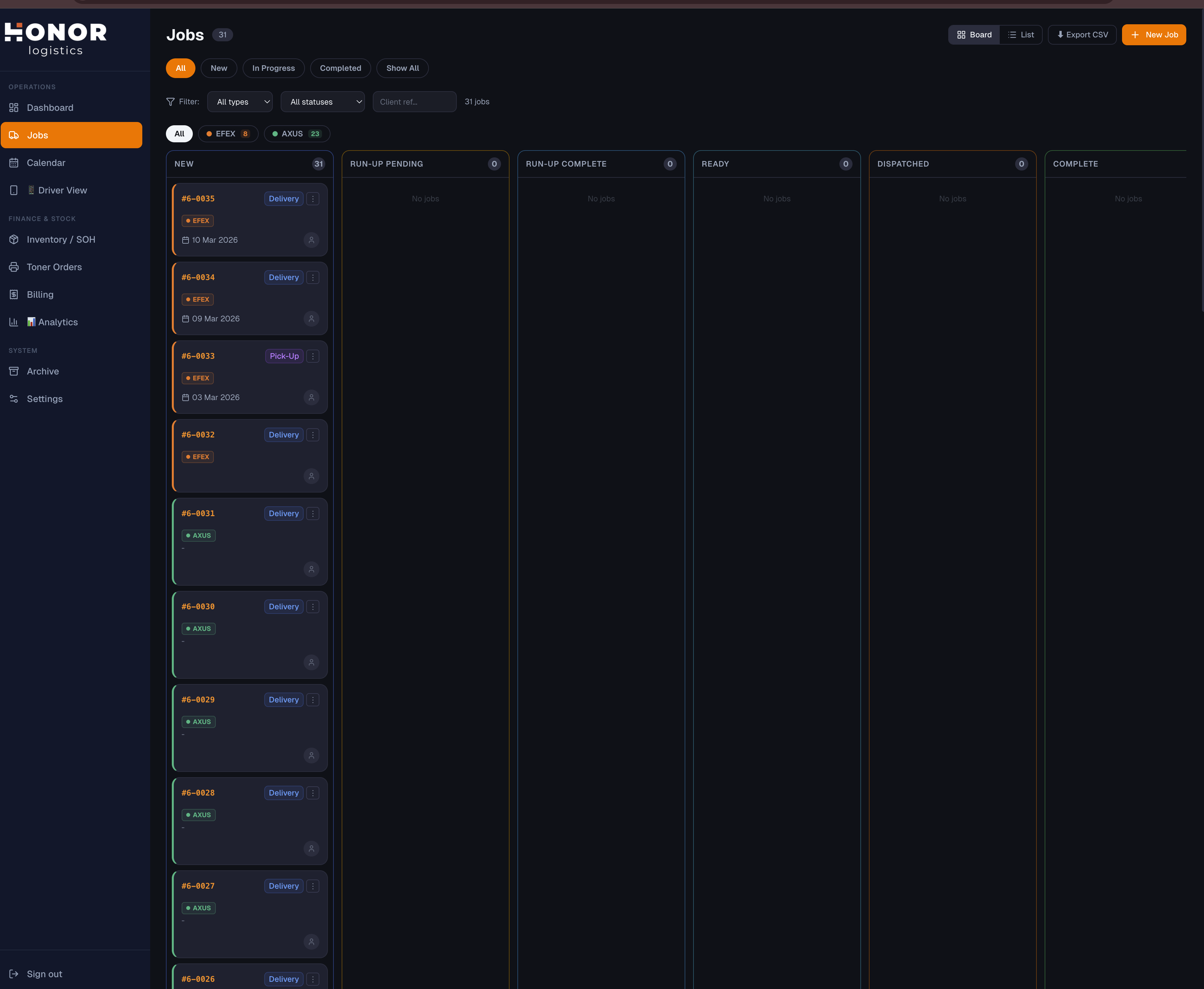
Task: Open the All statuses dropdown
Action: [322, 101]
